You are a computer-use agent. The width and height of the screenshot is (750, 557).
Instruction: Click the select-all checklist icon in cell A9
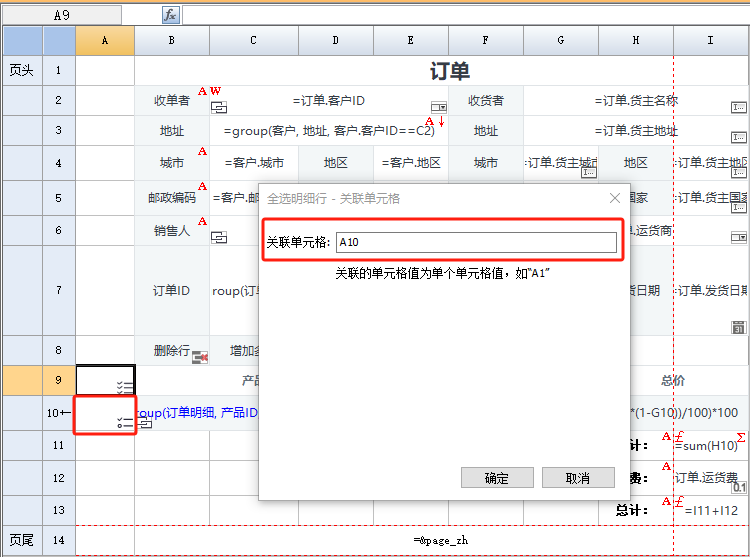coord(125,387)
